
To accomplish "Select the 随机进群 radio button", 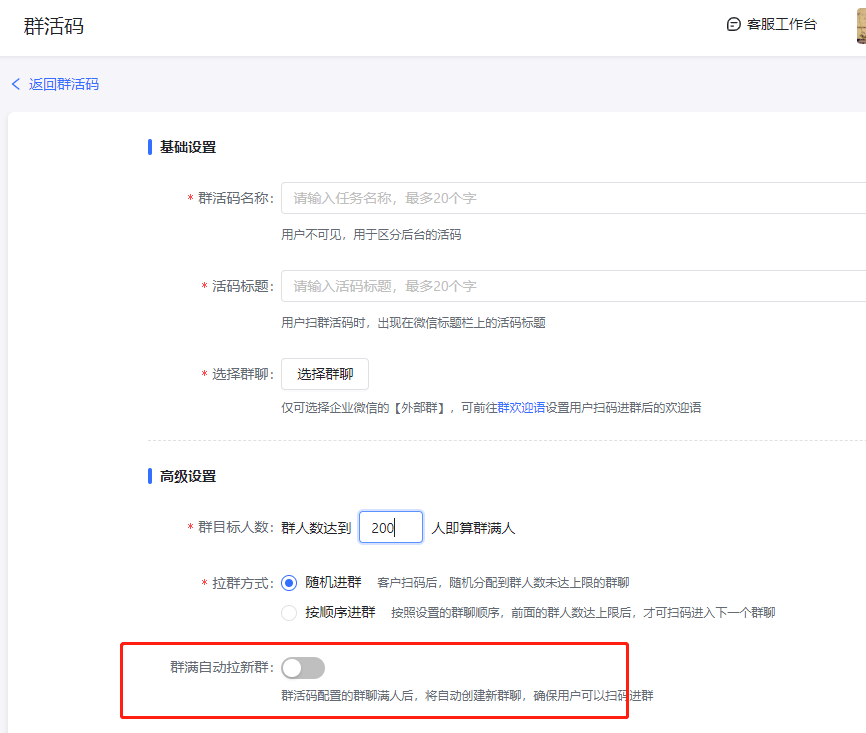I will click(x=290, y=582).
